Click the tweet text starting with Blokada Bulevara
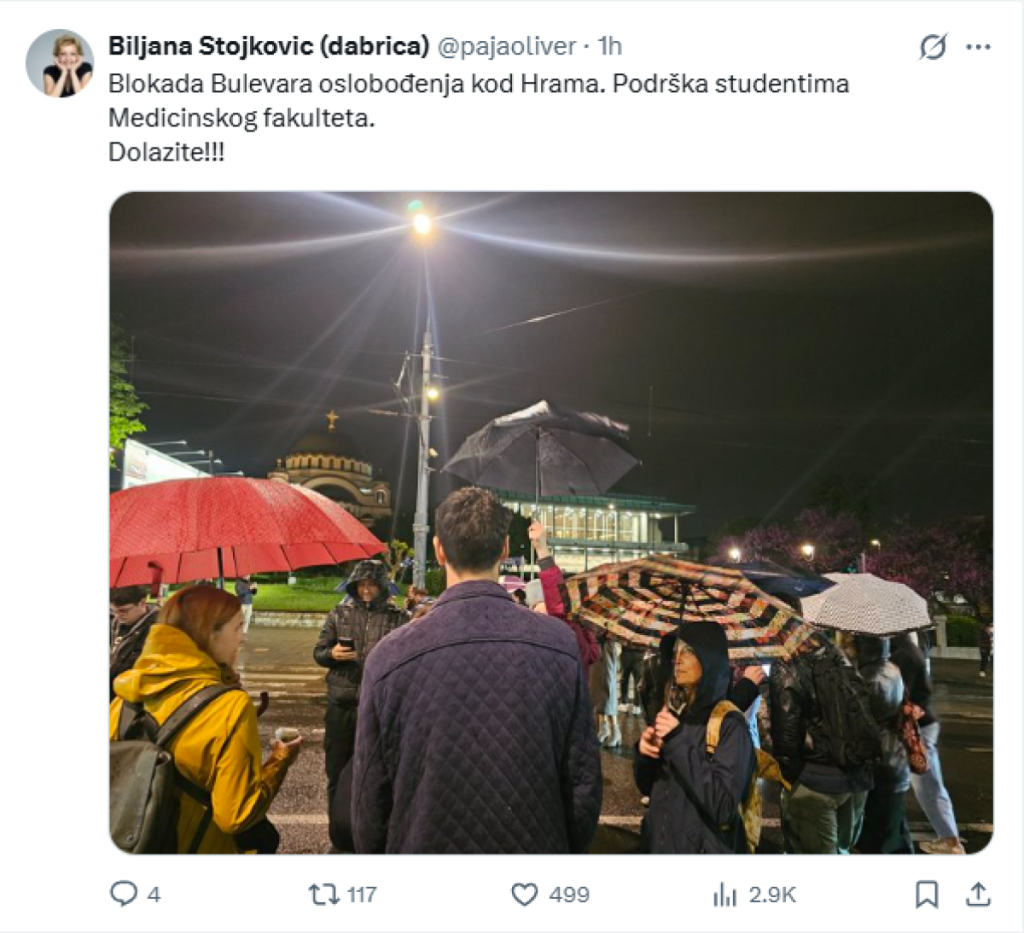This screenshot has width=1024, height=933. coord(478,84)
